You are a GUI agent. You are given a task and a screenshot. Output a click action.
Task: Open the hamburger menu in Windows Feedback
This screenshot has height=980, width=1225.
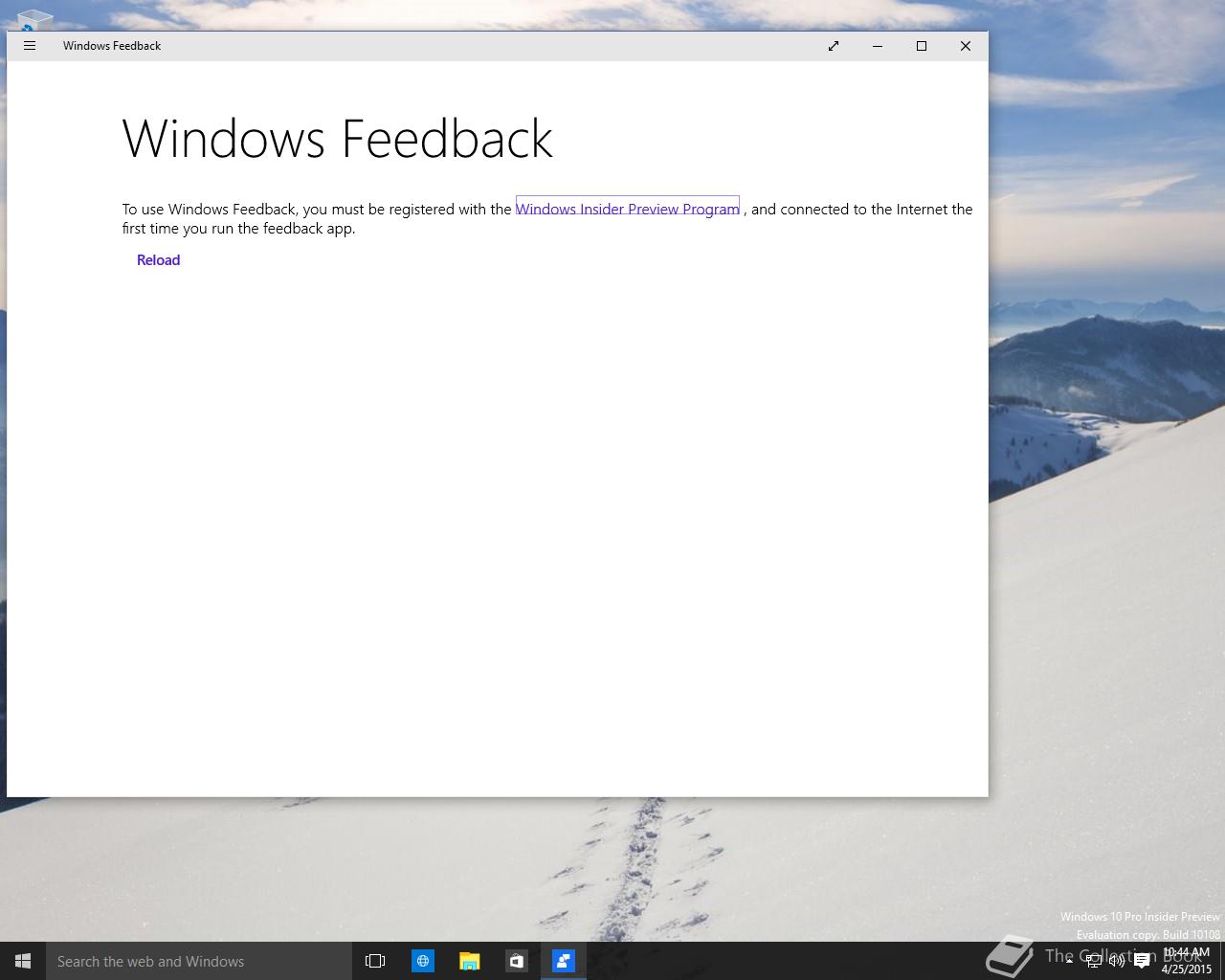click(30, 46)
